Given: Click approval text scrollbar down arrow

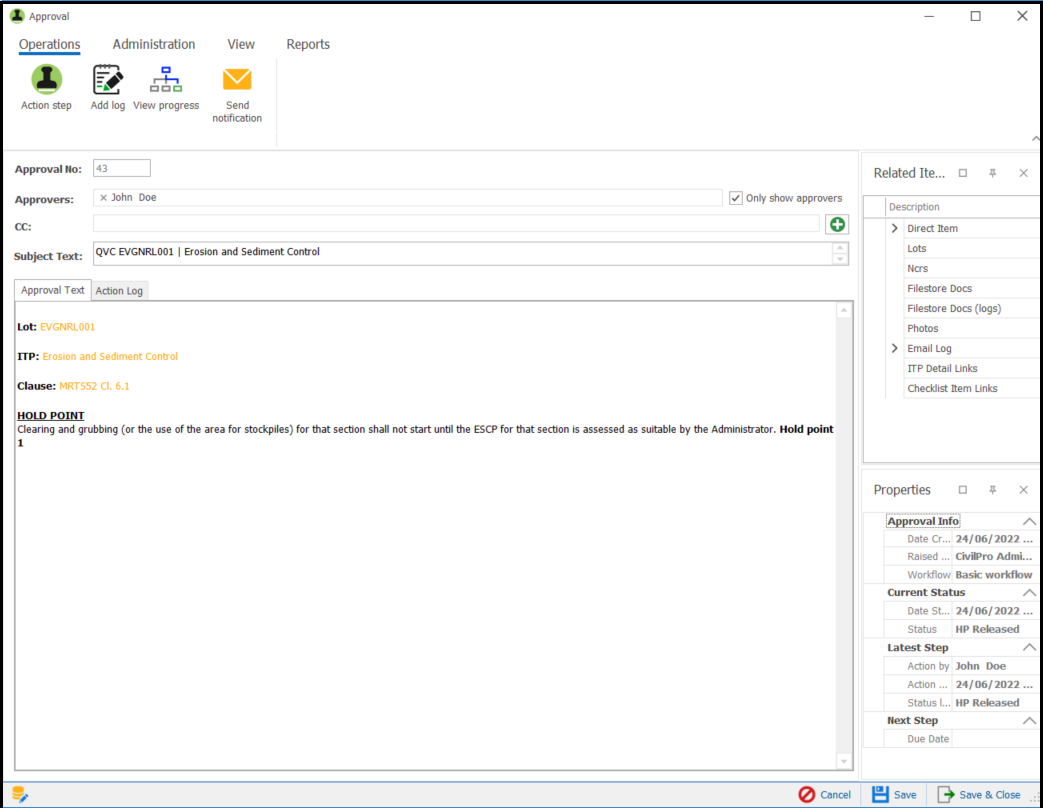Looking at the screenshot, I should tap(843, 761).
